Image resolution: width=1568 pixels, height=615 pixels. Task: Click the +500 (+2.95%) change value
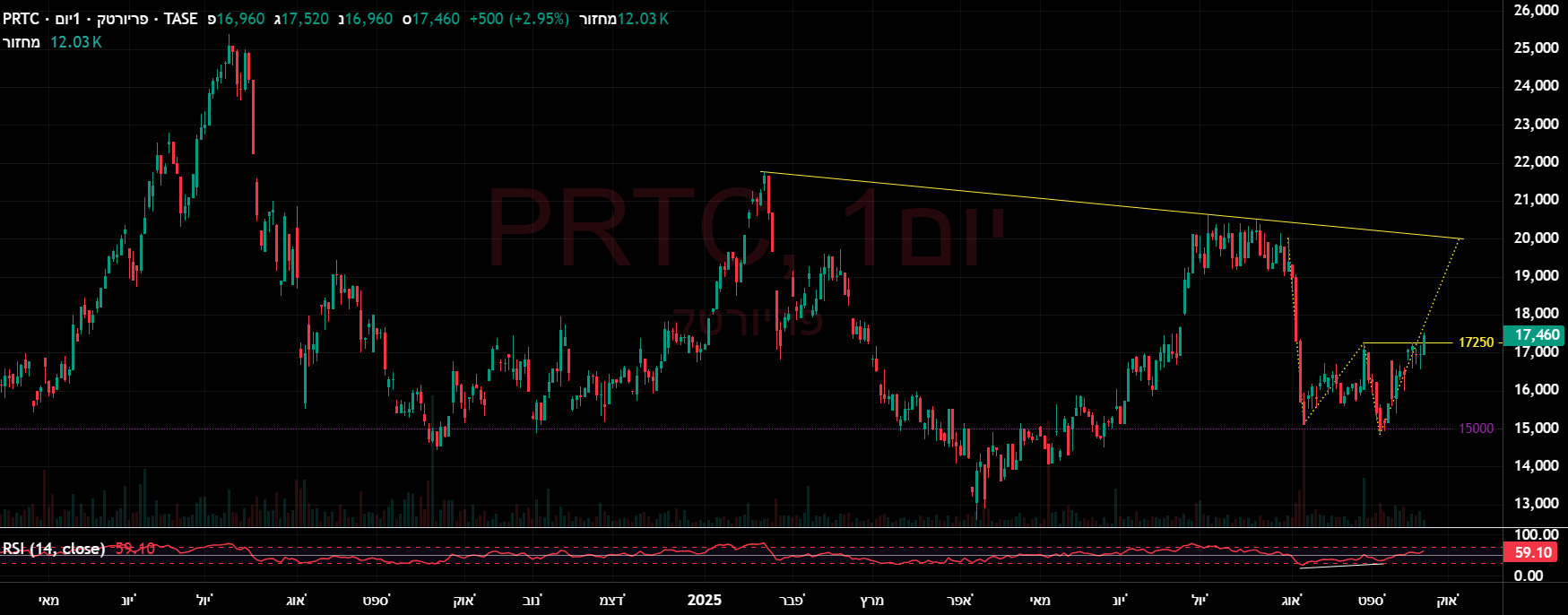pyautogui.click(x=519, y=19)
